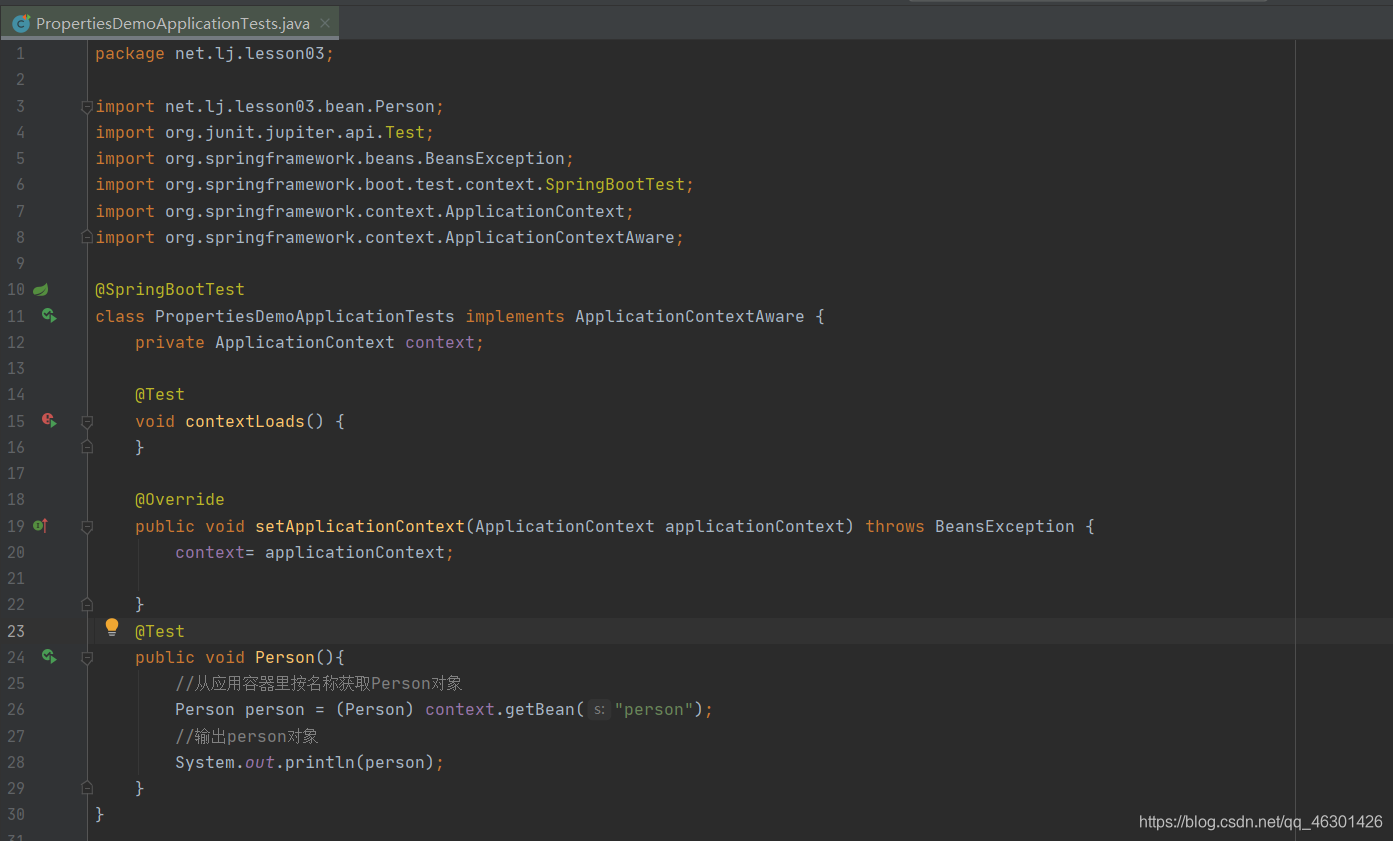The width and height of the screenshot is (1393, 841).
Task: Click the setApplicationContext method name
Action: coord(360,526)
